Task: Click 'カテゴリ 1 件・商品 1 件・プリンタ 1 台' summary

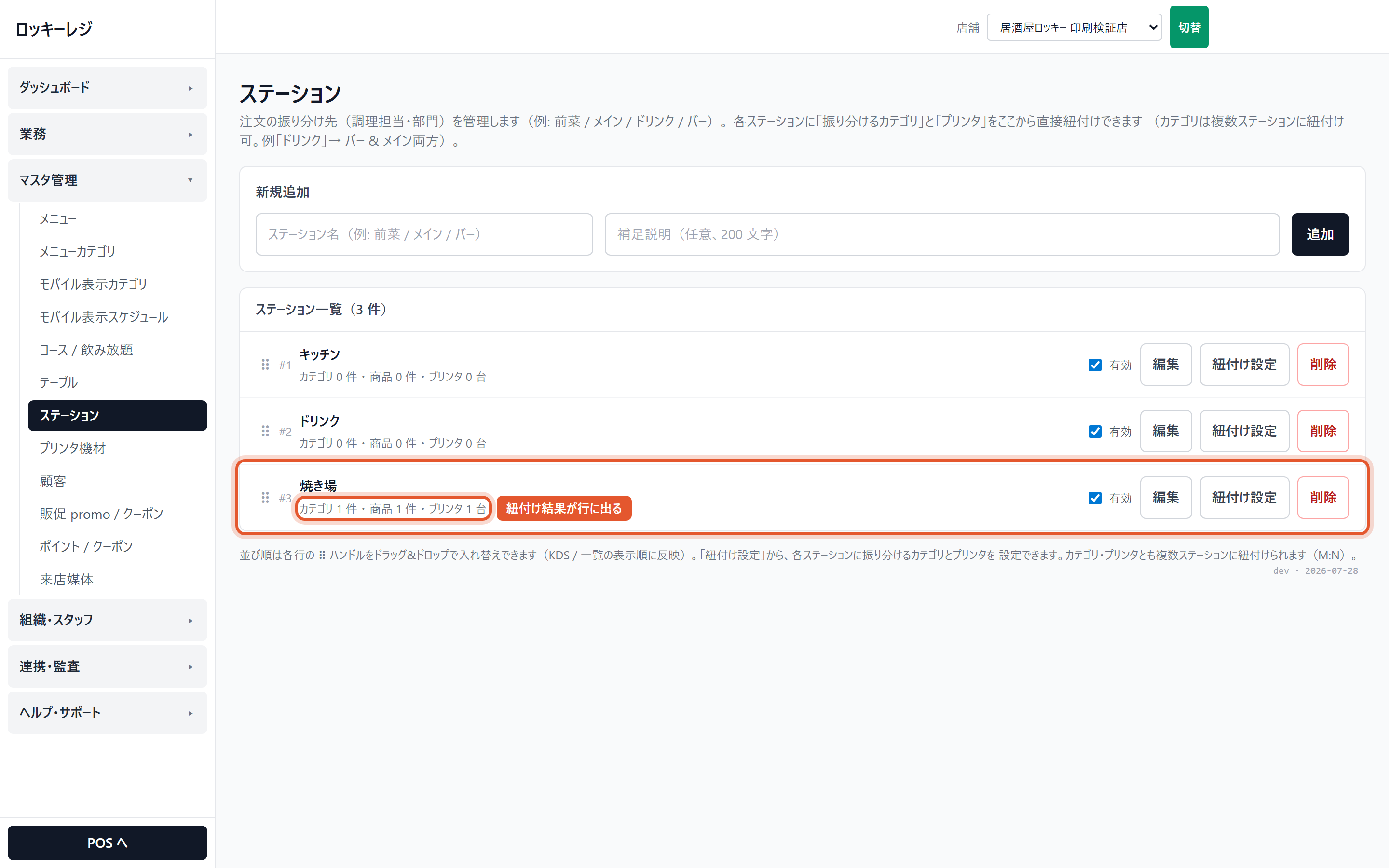Action: pyautogui.click(x=393, y=509)
